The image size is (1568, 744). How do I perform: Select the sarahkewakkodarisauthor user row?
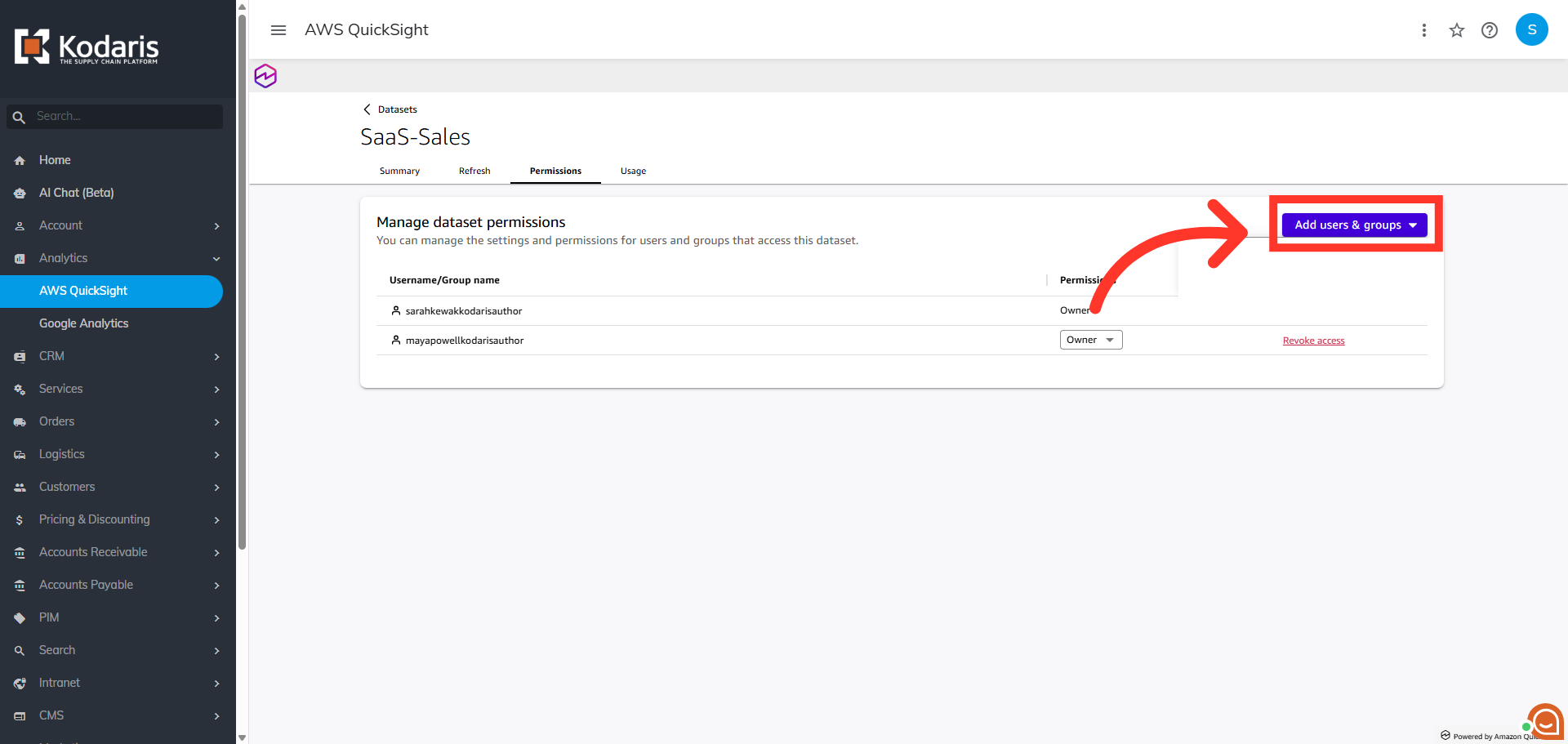click(x=902, y=310)
